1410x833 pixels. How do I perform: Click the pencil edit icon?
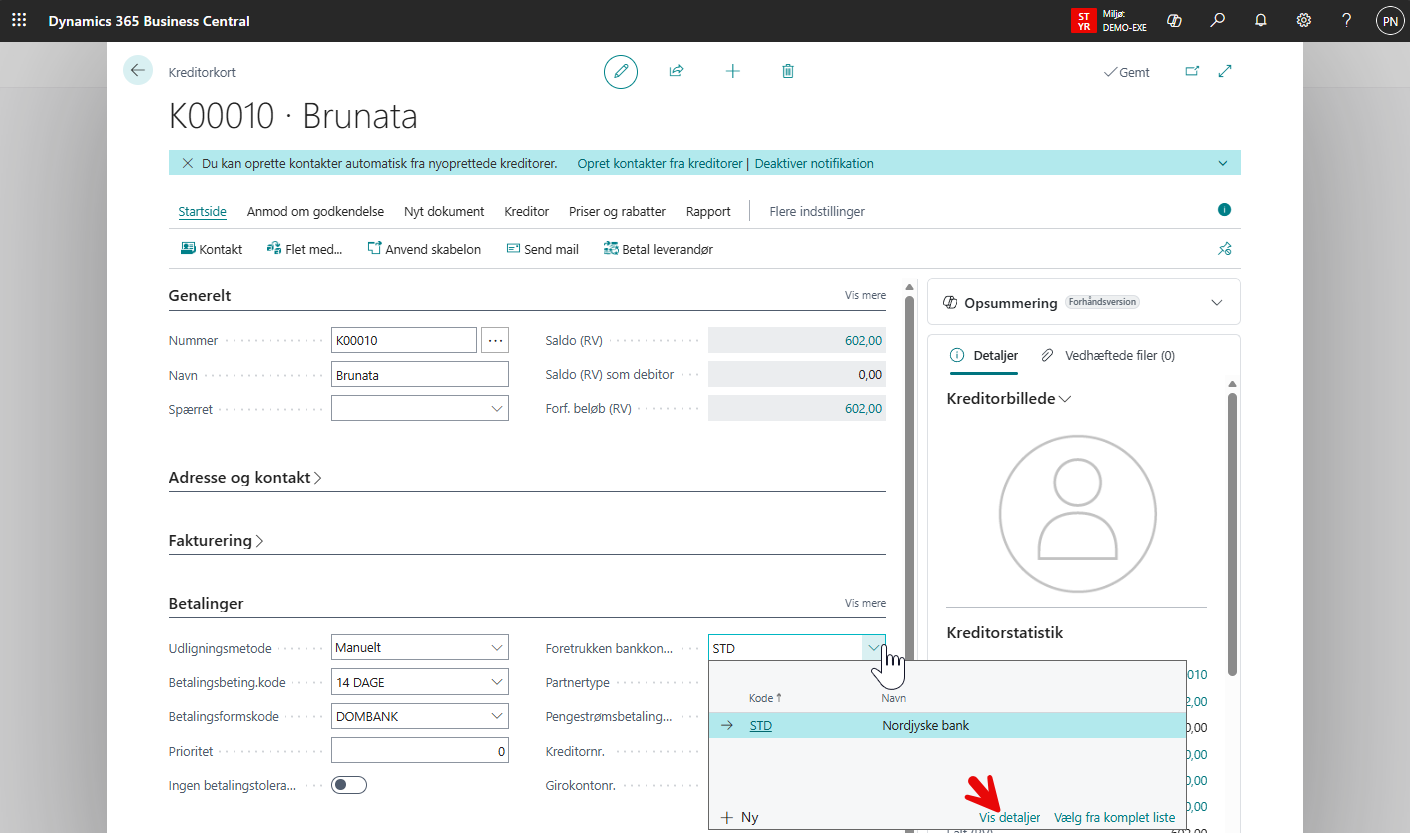tap(620, 72)
